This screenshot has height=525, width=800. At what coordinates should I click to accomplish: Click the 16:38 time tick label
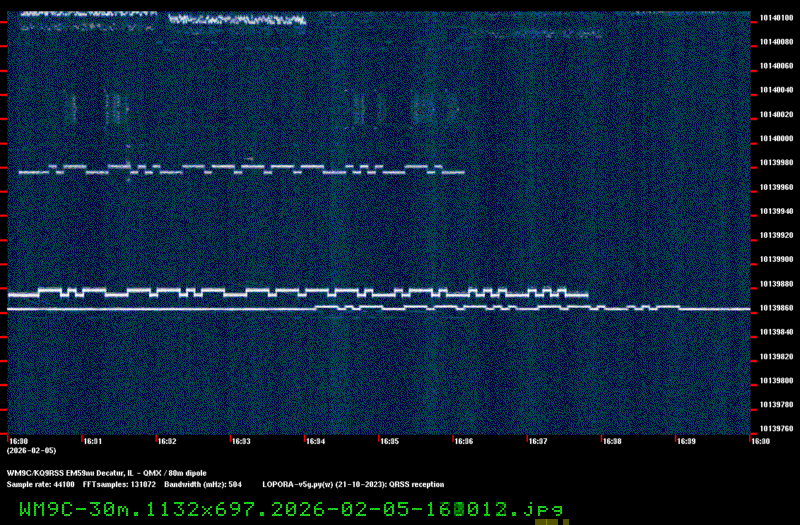[611, 441]
